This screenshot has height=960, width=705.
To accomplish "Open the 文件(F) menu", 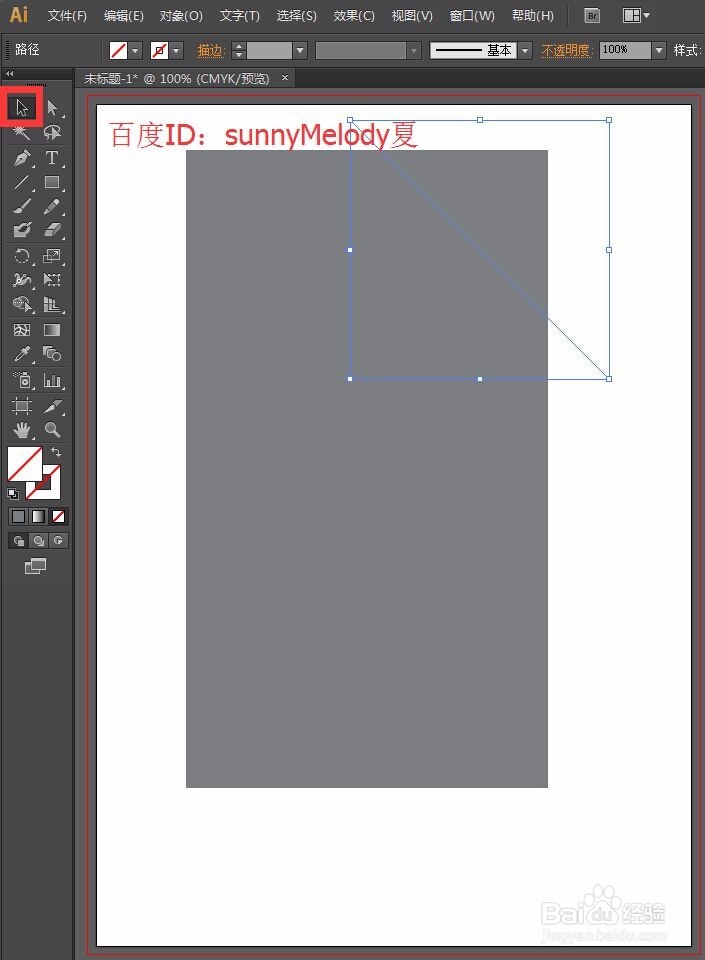I will coord(67,16).
